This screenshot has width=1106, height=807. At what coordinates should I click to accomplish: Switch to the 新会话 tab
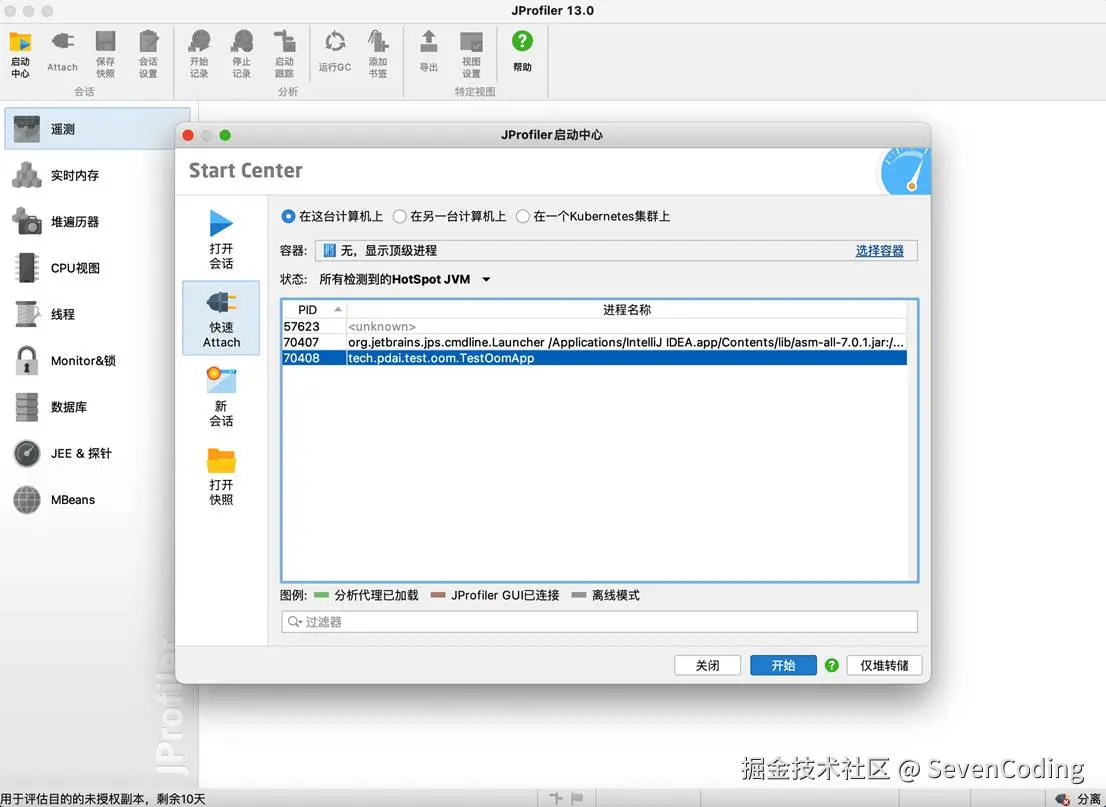click(221, 397)
